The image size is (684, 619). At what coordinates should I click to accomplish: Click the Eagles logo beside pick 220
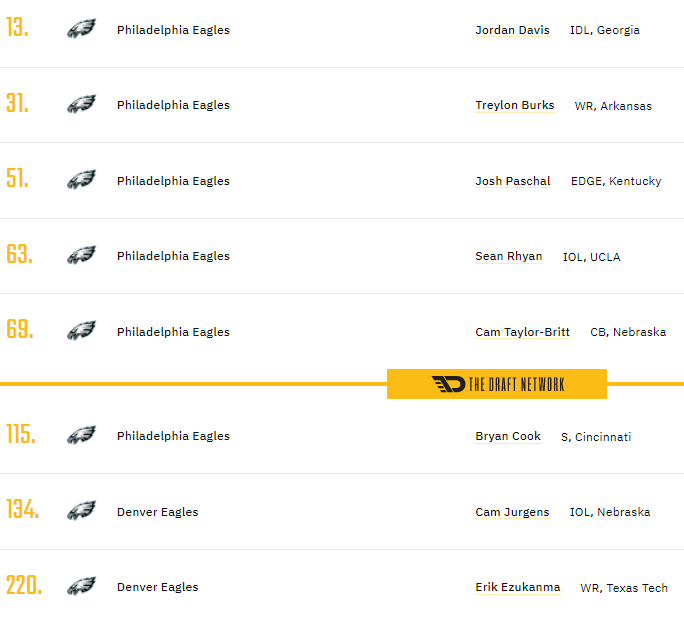click(81, 586)
